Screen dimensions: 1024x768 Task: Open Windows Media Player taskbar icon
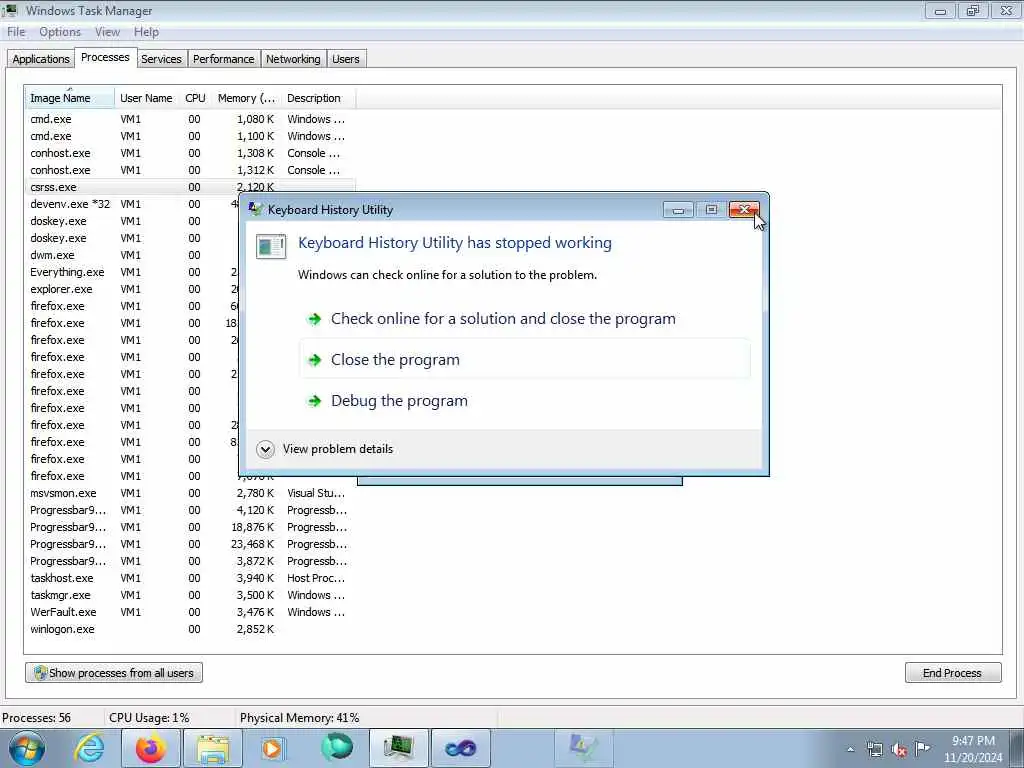click(272, 748)
